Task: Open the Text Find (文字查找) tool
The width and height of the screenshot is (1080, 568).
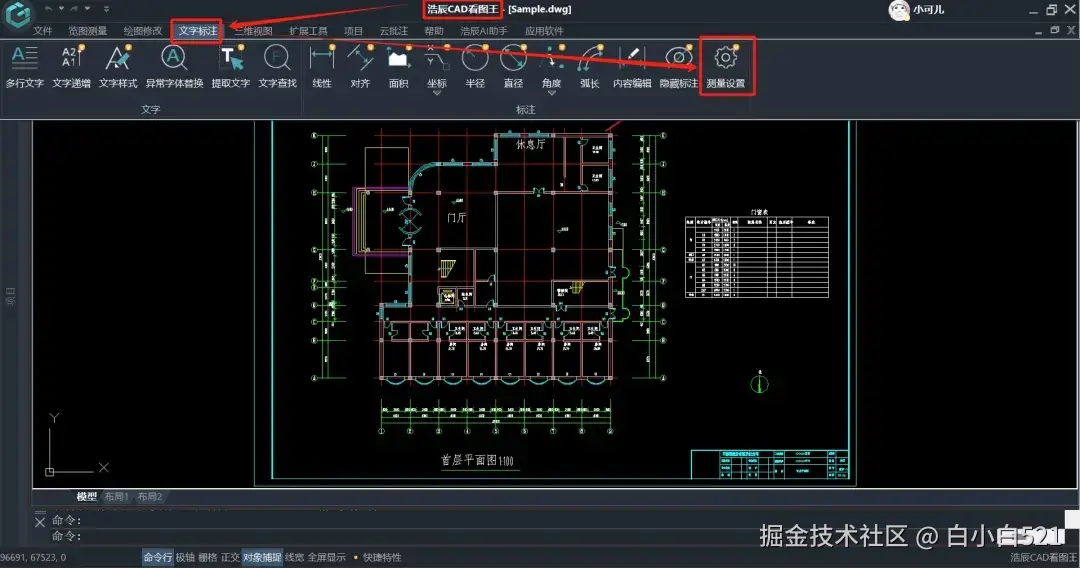Action: click(x=277, y=66)
